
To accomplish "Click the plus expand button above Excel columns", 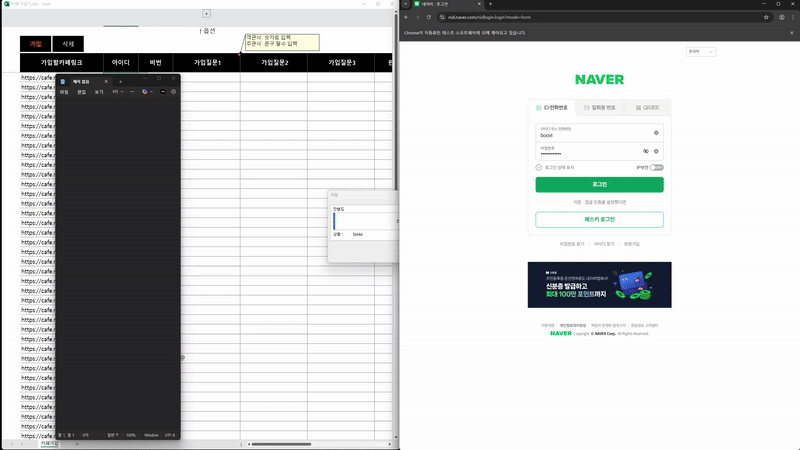I will pyautogui.click(x=206, y=14).
